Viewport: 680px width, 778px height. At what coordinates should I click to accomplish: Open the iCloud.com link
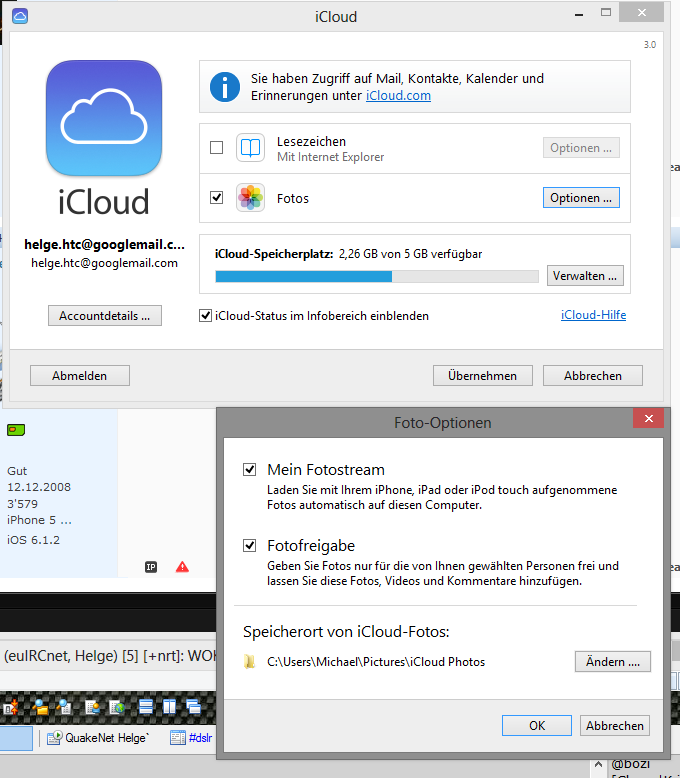tap(398, 95)
